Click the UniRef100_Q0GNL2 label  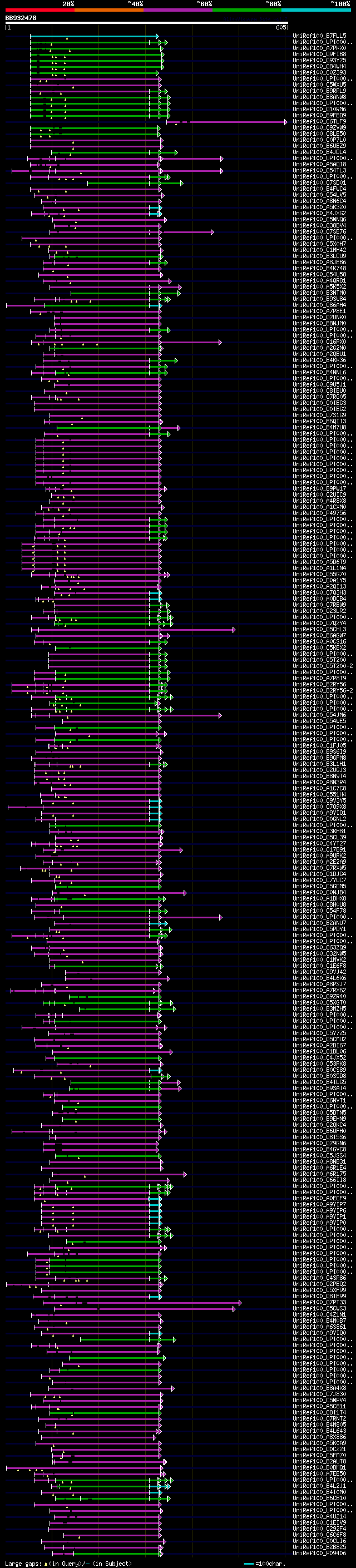[x=319, y=819]
